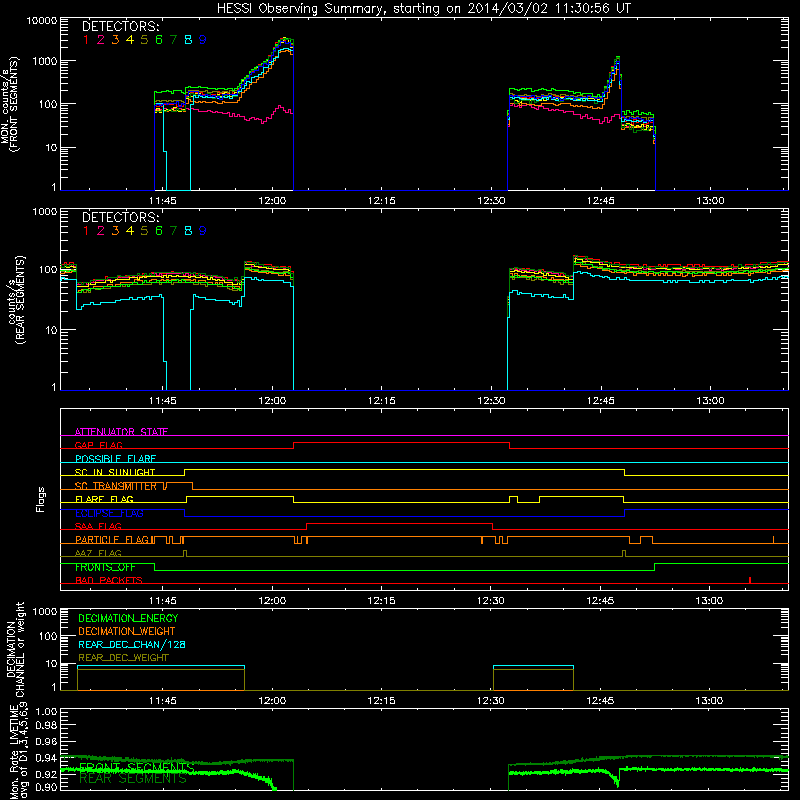This screenshot has height=800, width=800.
Task: Select the "DECIMATION_ENERGY" legend entry
Action: (x=128, y=618)
